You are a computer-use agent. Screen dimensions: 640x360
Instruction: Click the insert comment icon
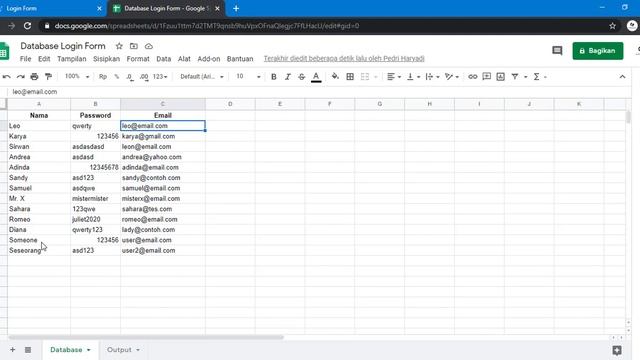coord(487,77)
